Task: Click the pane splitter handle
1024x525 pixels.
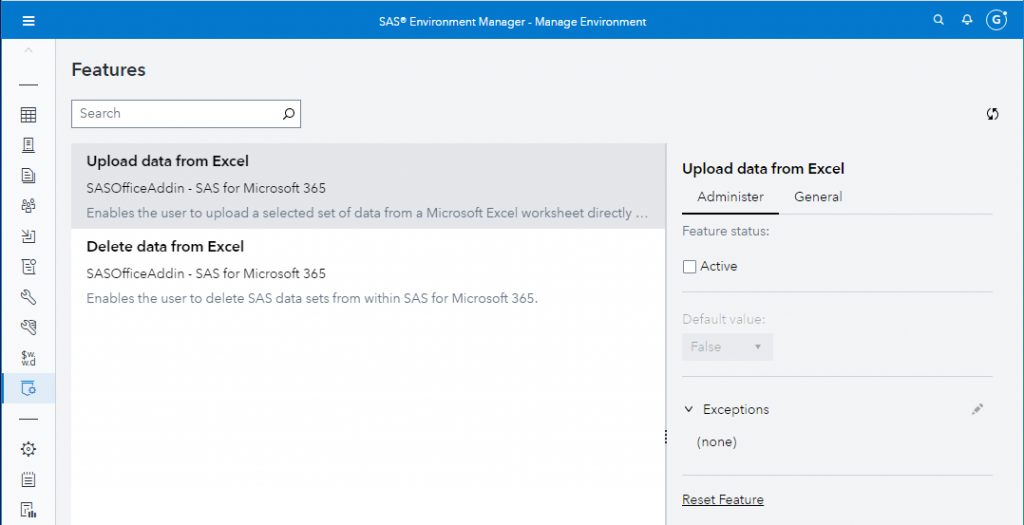Action: (666, 437)
